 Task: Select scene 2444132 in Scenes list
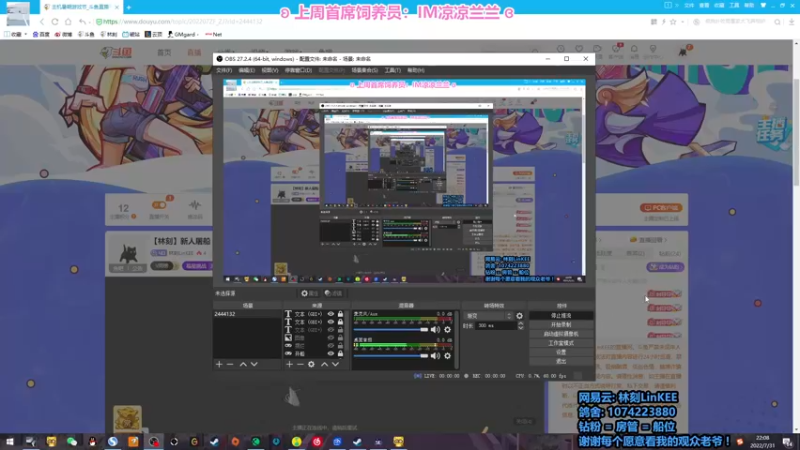click(247, 314)
